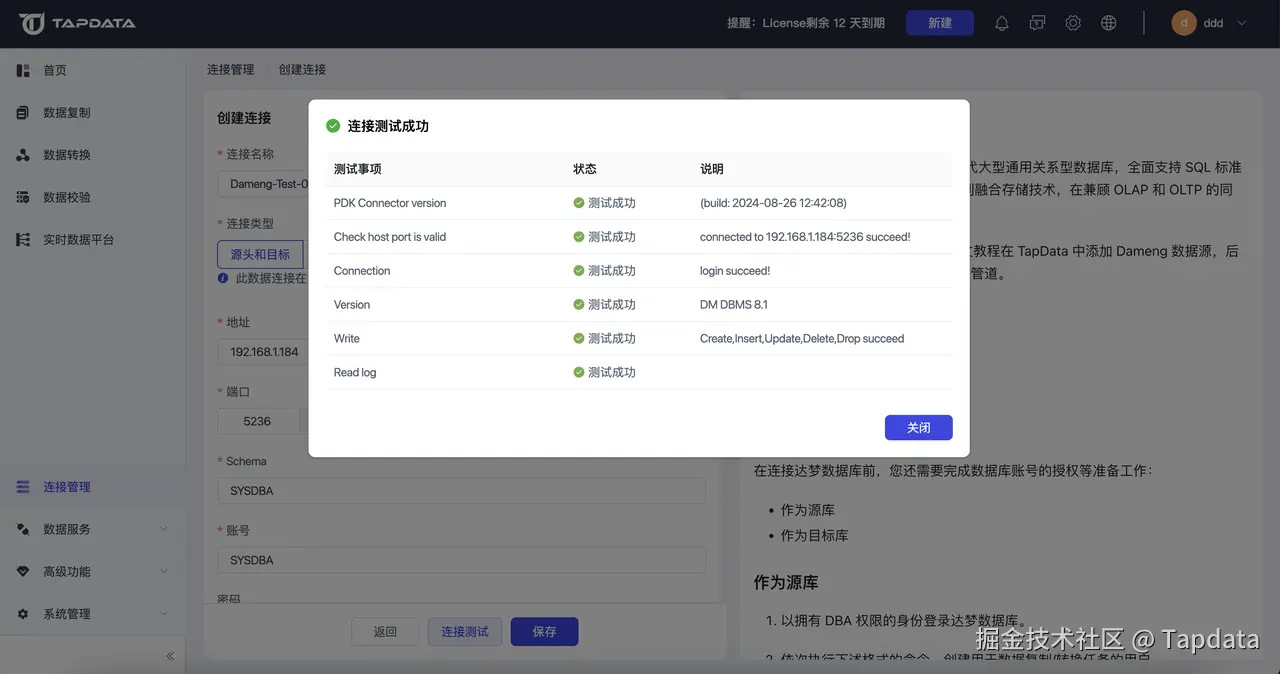Click 创建连接 breadcrumb text
This screenshot has height=674, width=1280.
pos(303,70)
